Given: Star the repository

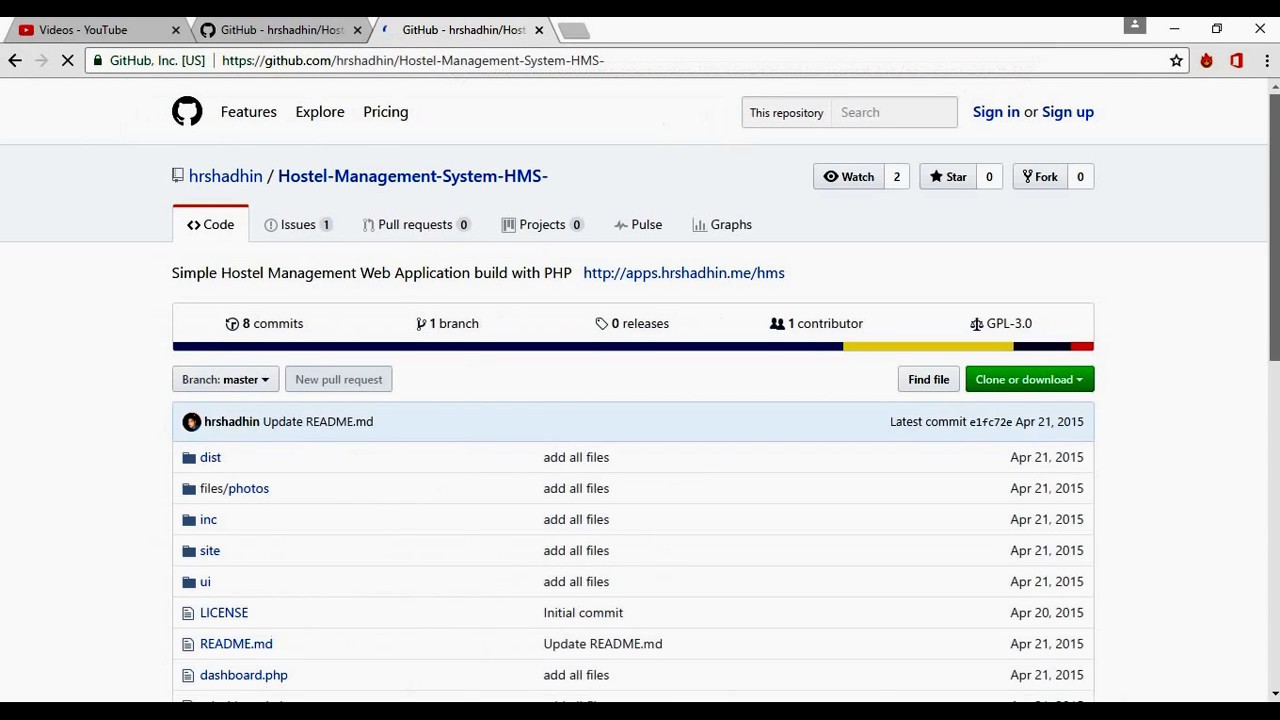Looking at the screenshot, I should pos(948,177).
